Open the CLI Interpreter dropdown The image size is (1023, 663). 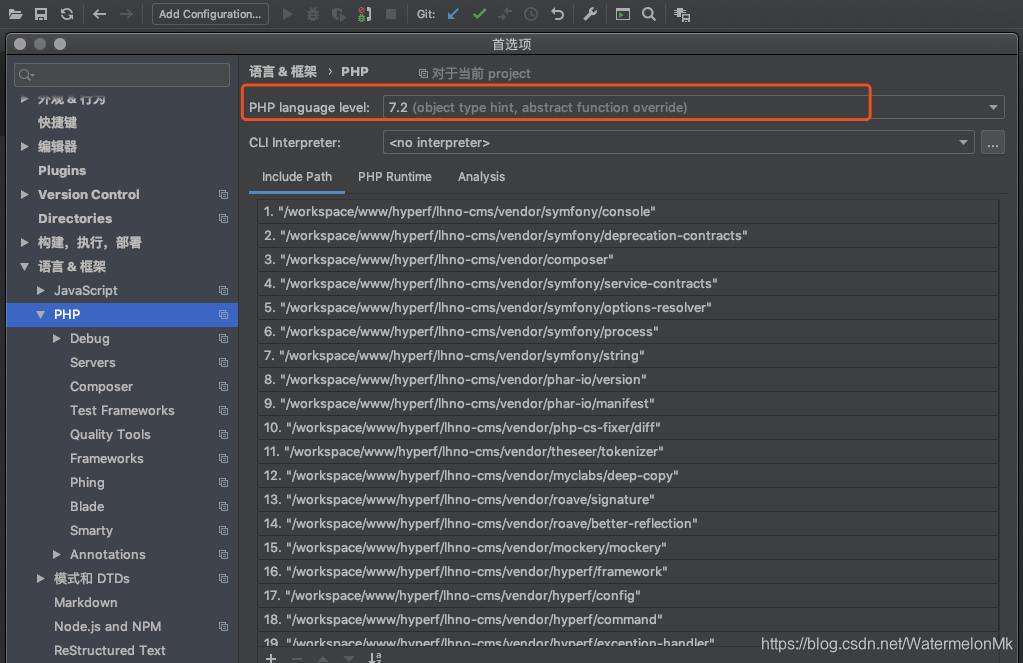pyautogui.click(x=679, y=142)
